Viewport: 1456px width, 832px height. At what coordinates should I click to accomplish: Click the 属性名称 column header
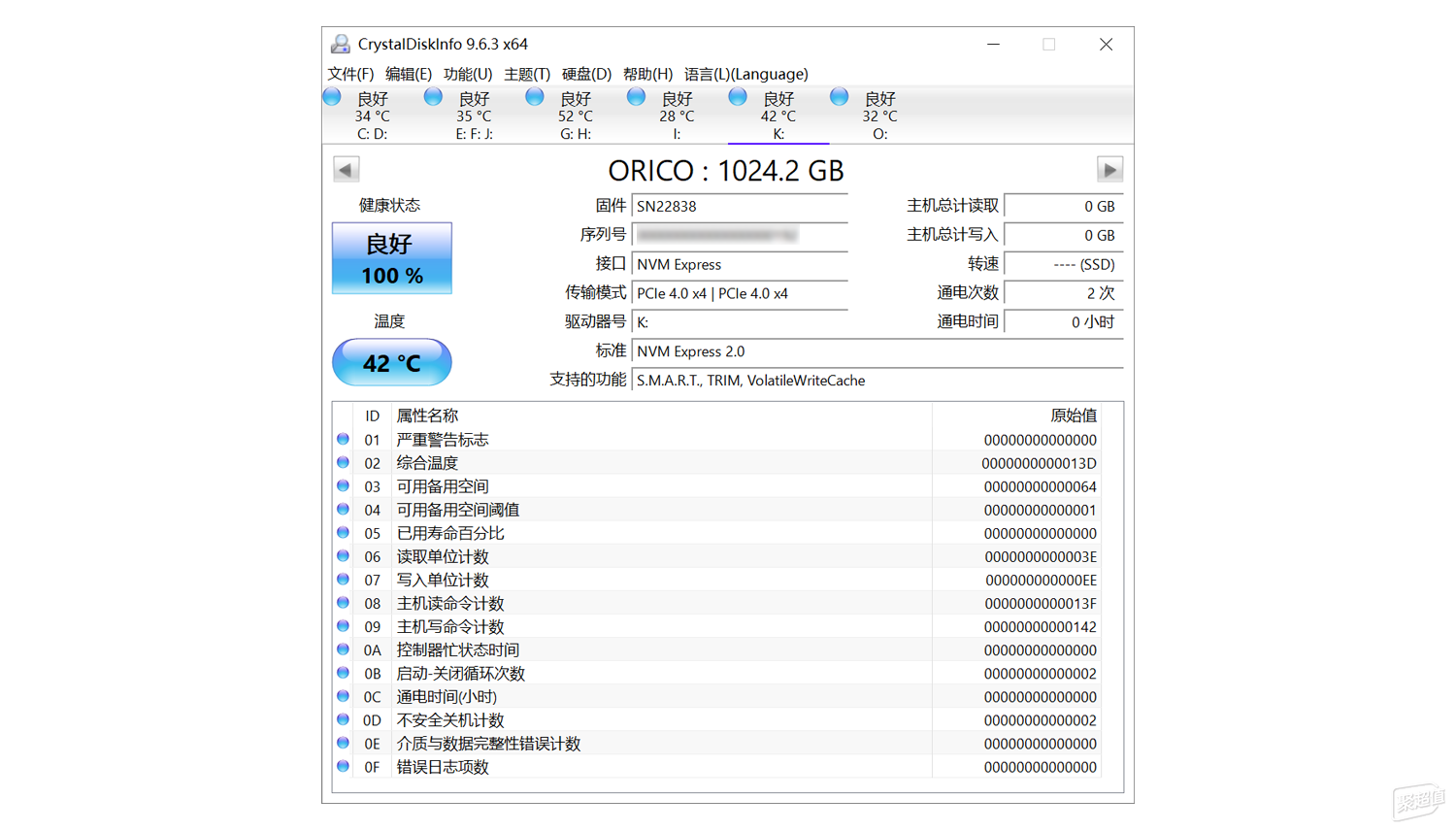pyautogui.click(x=427, y=416)
